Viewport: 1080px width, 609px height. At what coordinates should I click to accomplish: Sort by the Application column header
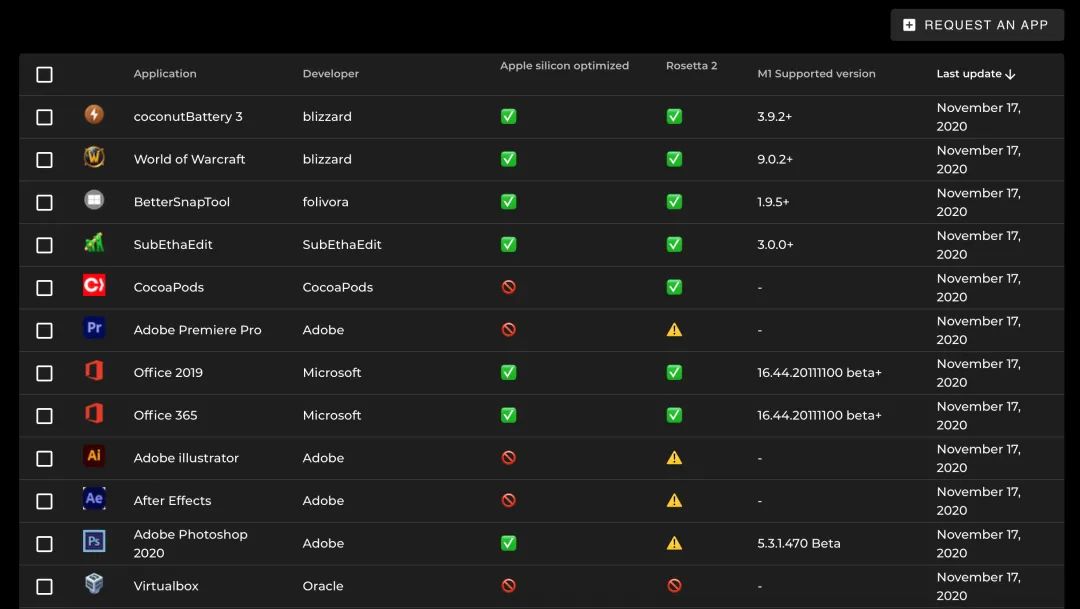pos(165,74)
